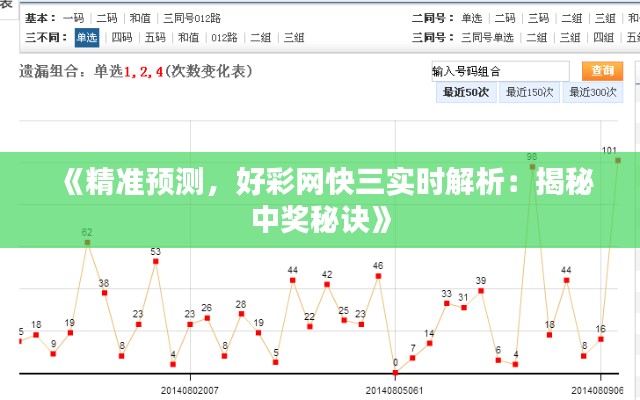Click the data point labeled 26
This screenshot has width=640, height=400.
pos(207,318)
